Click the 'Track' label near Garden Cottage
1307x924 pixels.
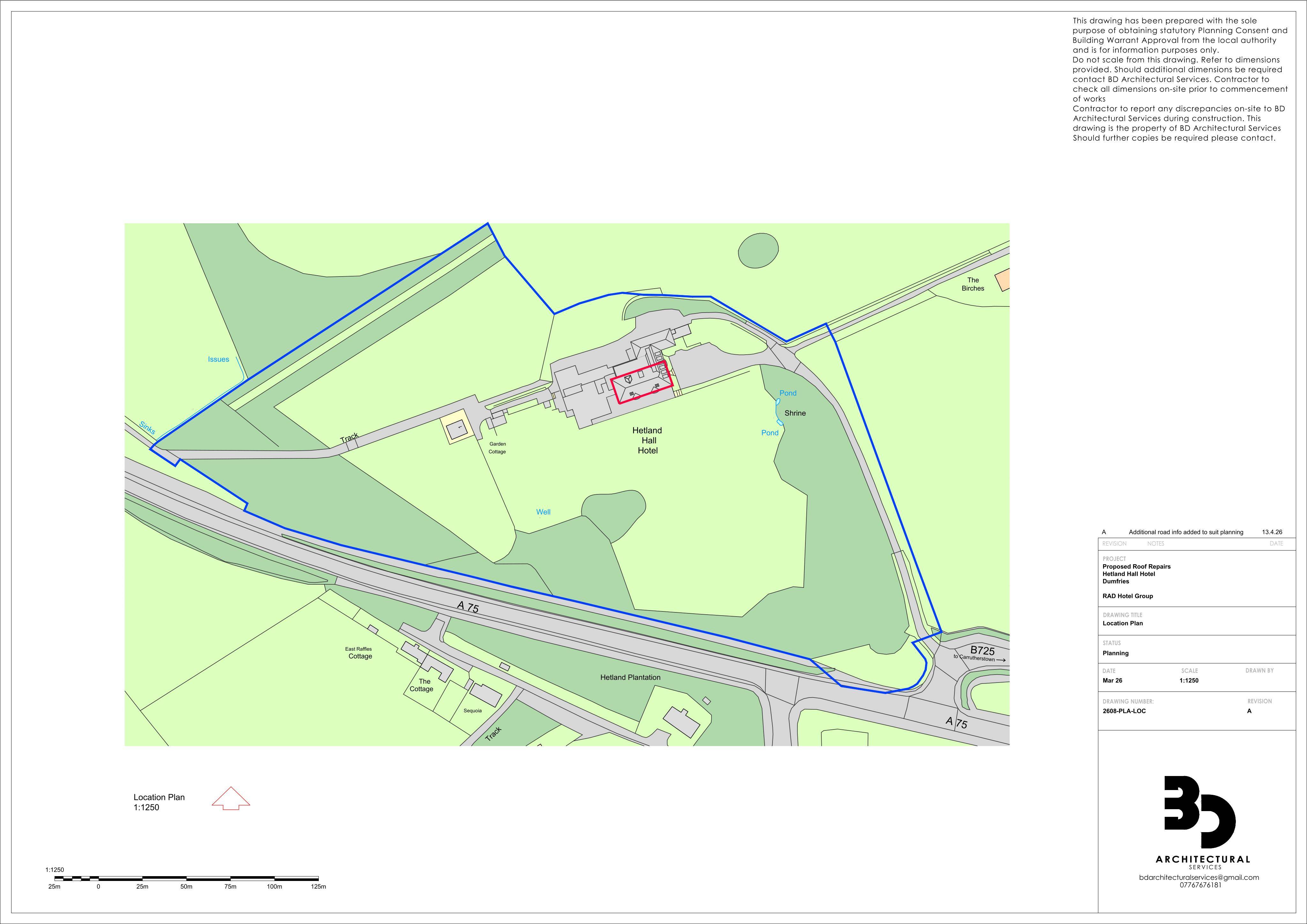[x=349, y=438]
